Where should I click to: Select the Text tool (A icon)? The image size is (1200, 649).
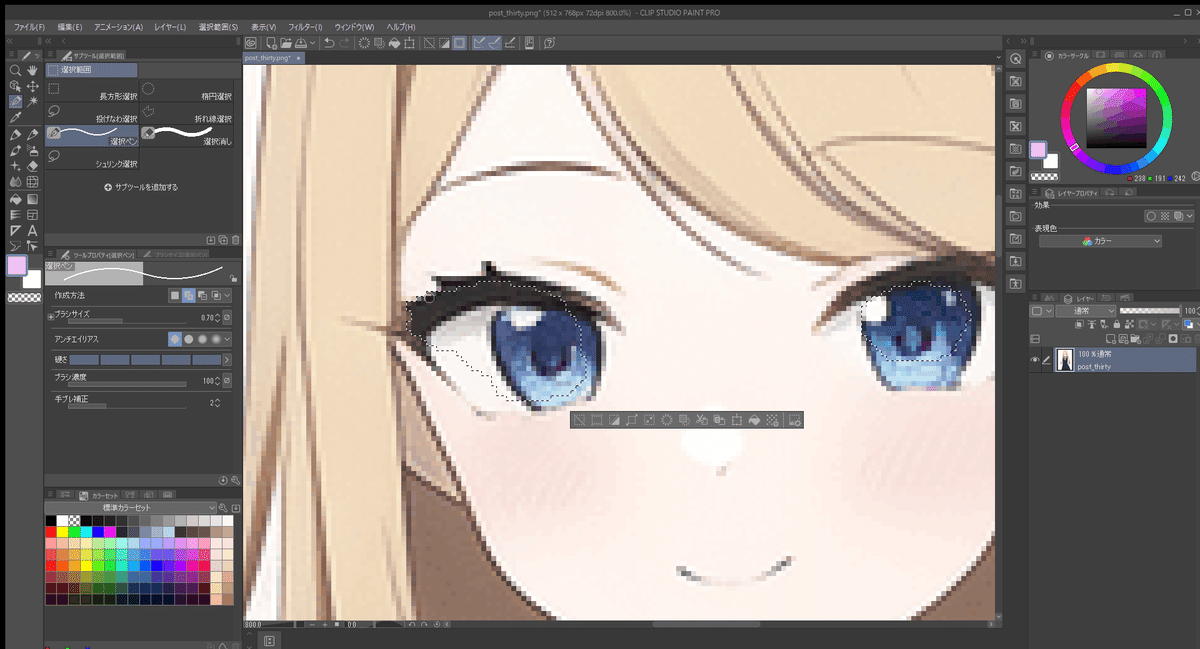(33, 230)
